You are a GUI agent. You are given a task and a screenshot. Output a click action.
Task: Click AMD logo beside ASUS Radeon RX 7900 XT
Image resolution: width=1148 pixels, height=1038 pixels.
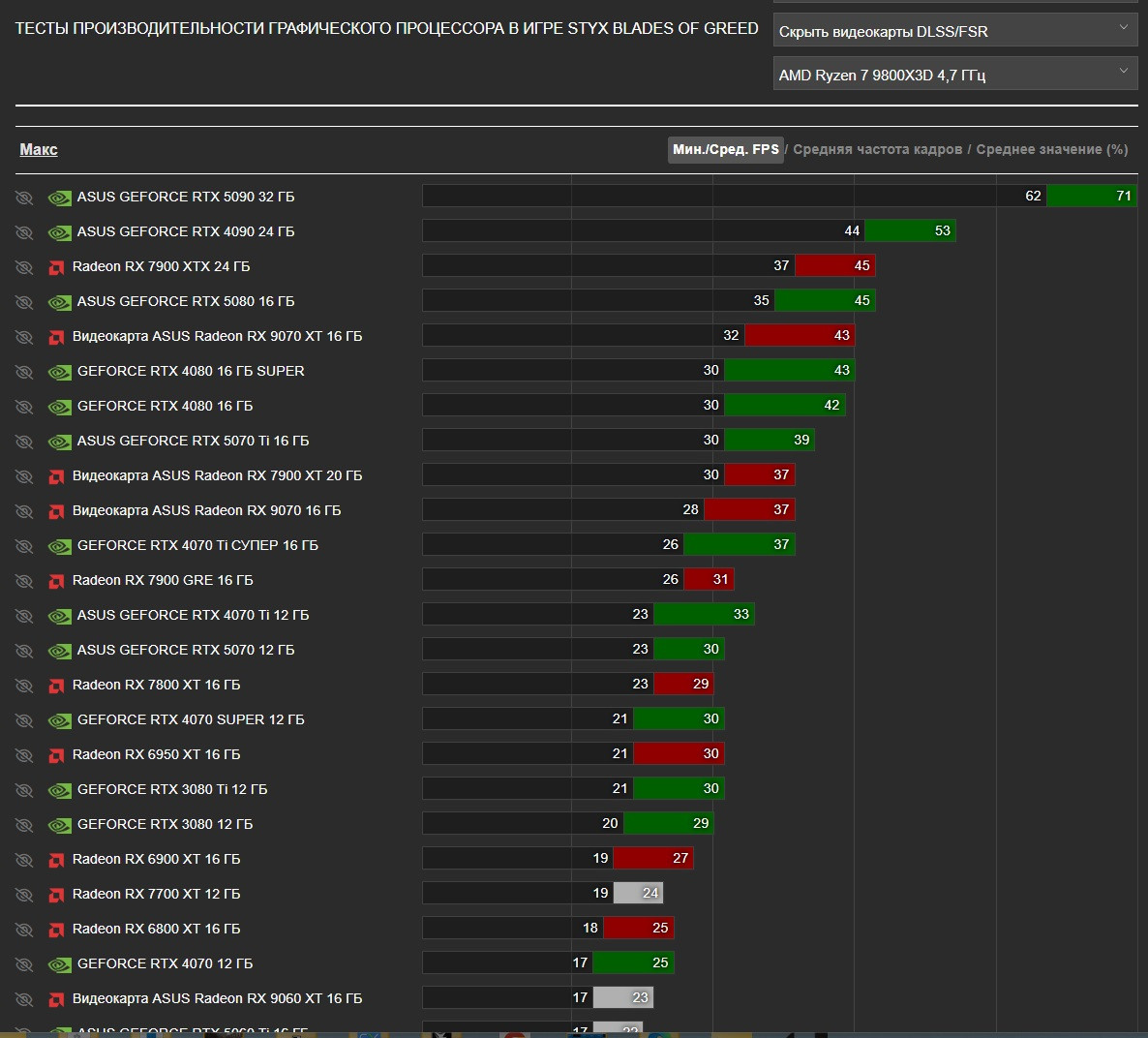[x=56, y=476]
